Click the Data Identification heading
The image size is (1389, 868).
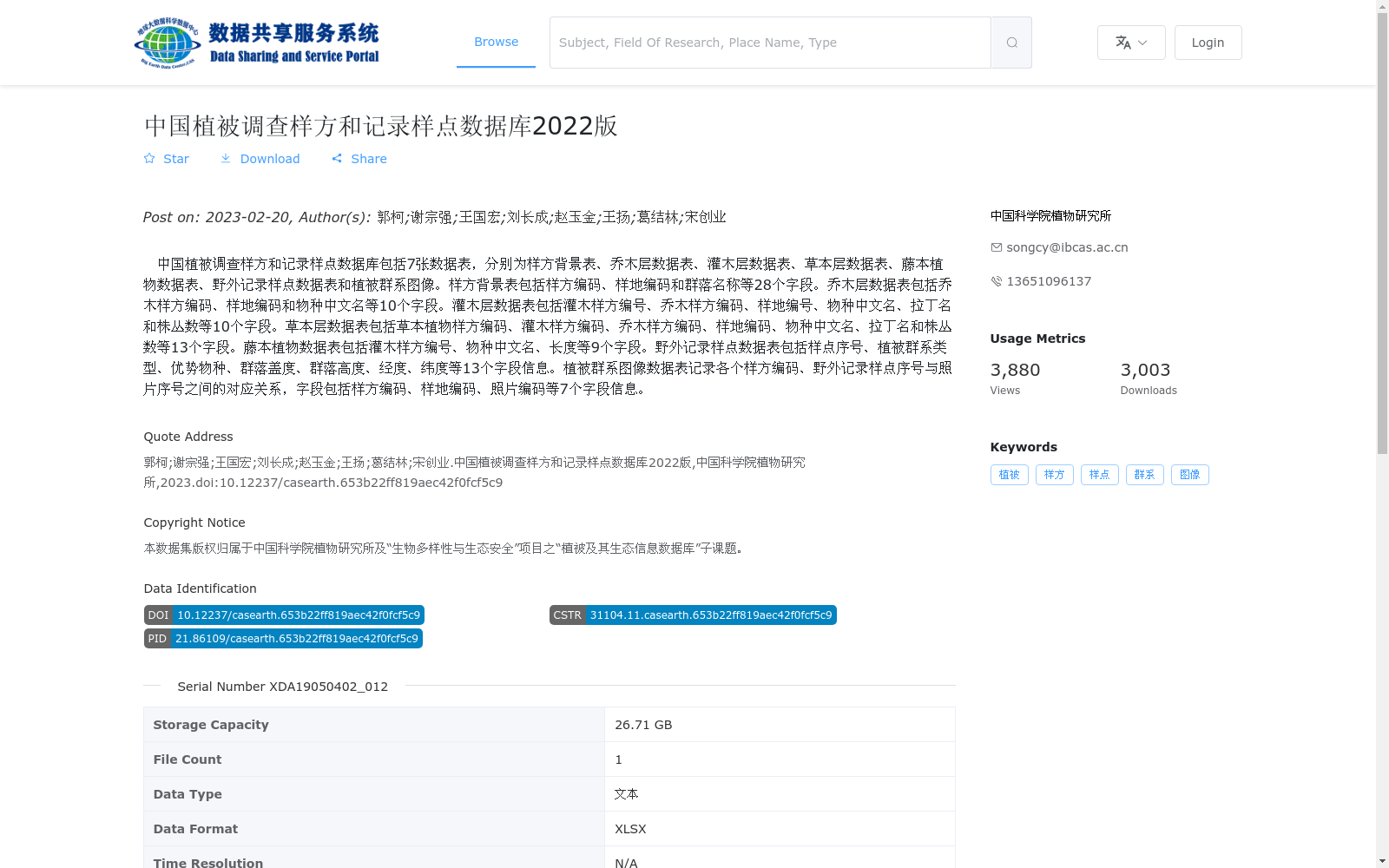tap(200, 589)
